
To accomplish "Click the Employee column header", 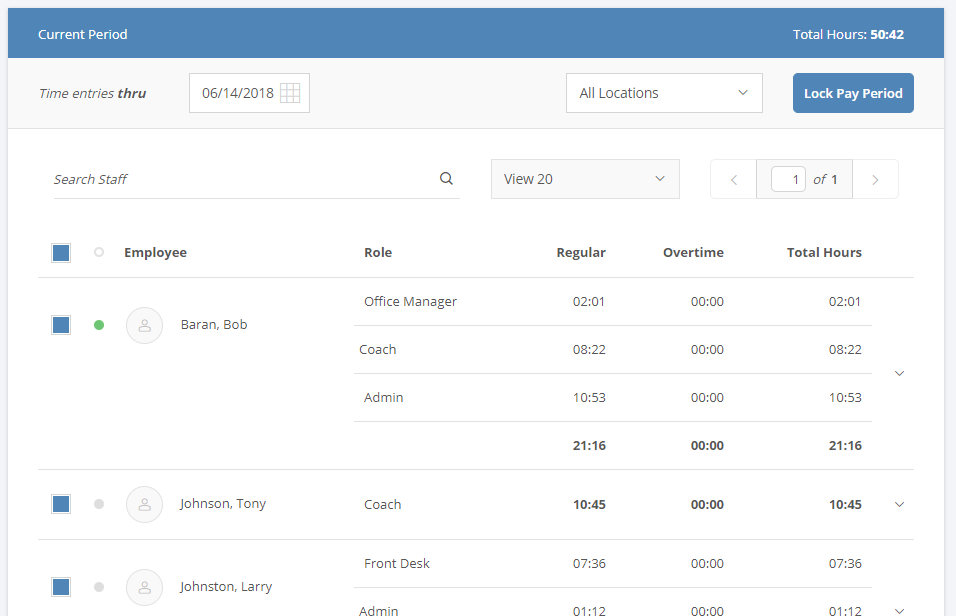I will 155,252.
